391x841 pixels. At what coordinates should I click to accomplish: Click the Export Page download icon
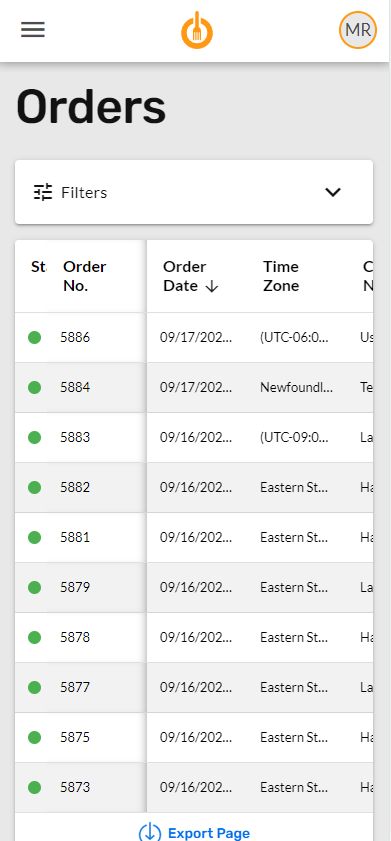(150, 832)
